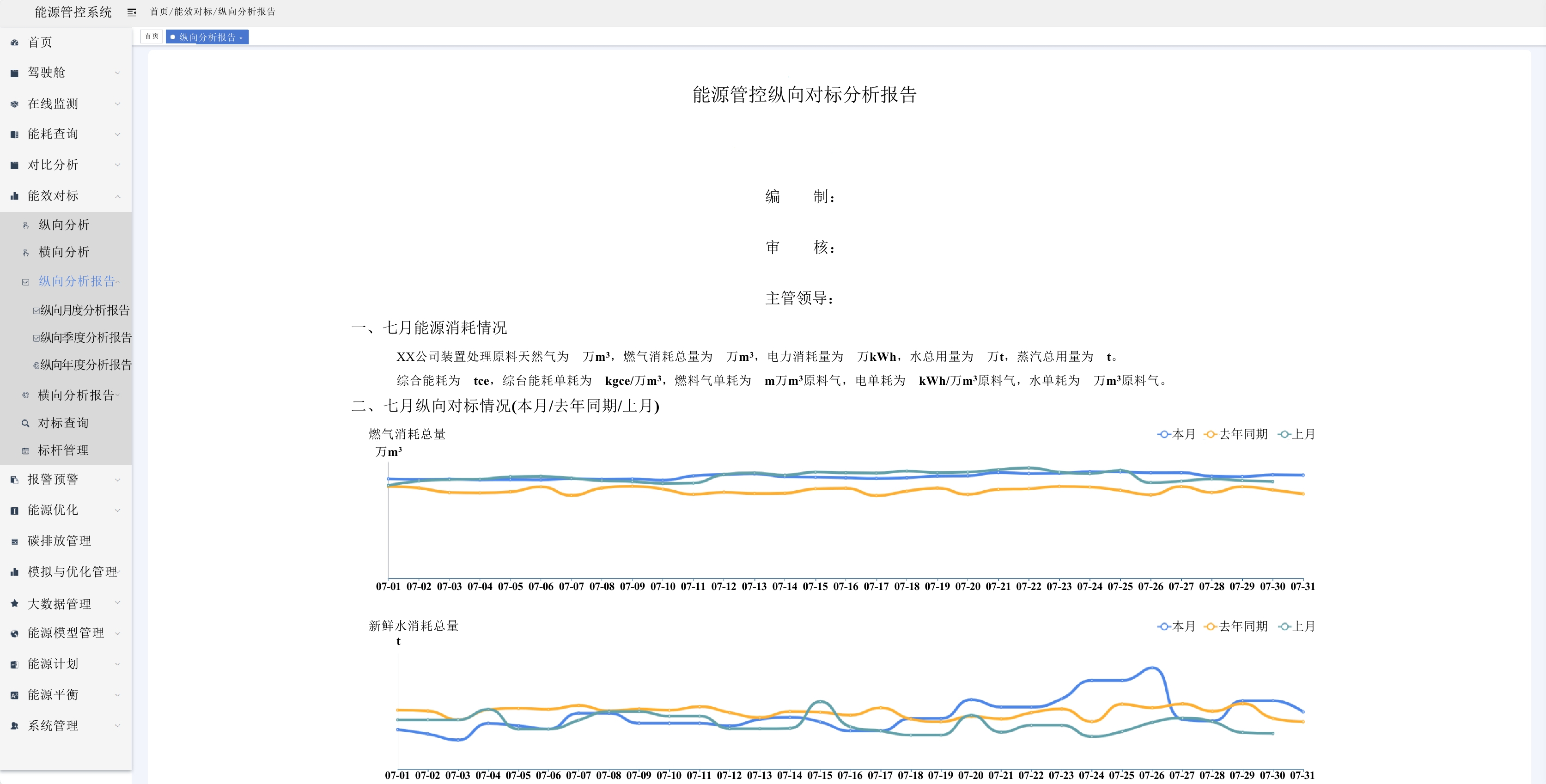Click the 能源优化 menu icon
This screenshot has width=1546, height=784.
coord(14,511)
